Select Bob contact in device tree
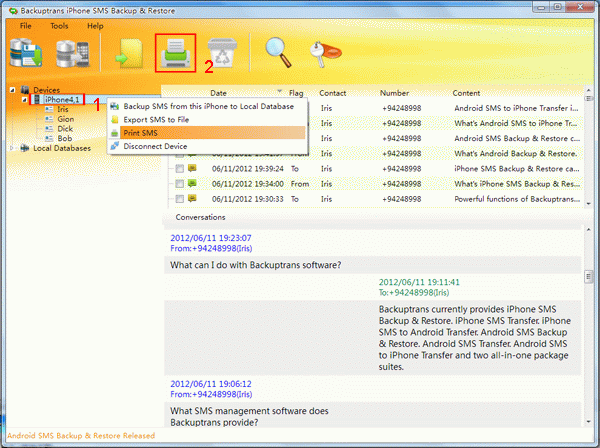 pos(65,138)
